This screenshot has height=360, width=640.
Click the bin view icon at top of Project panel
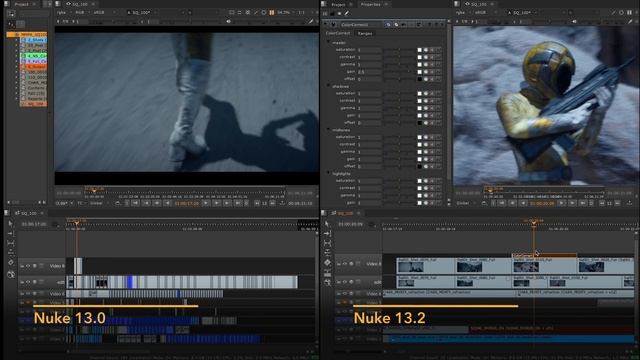11,13
